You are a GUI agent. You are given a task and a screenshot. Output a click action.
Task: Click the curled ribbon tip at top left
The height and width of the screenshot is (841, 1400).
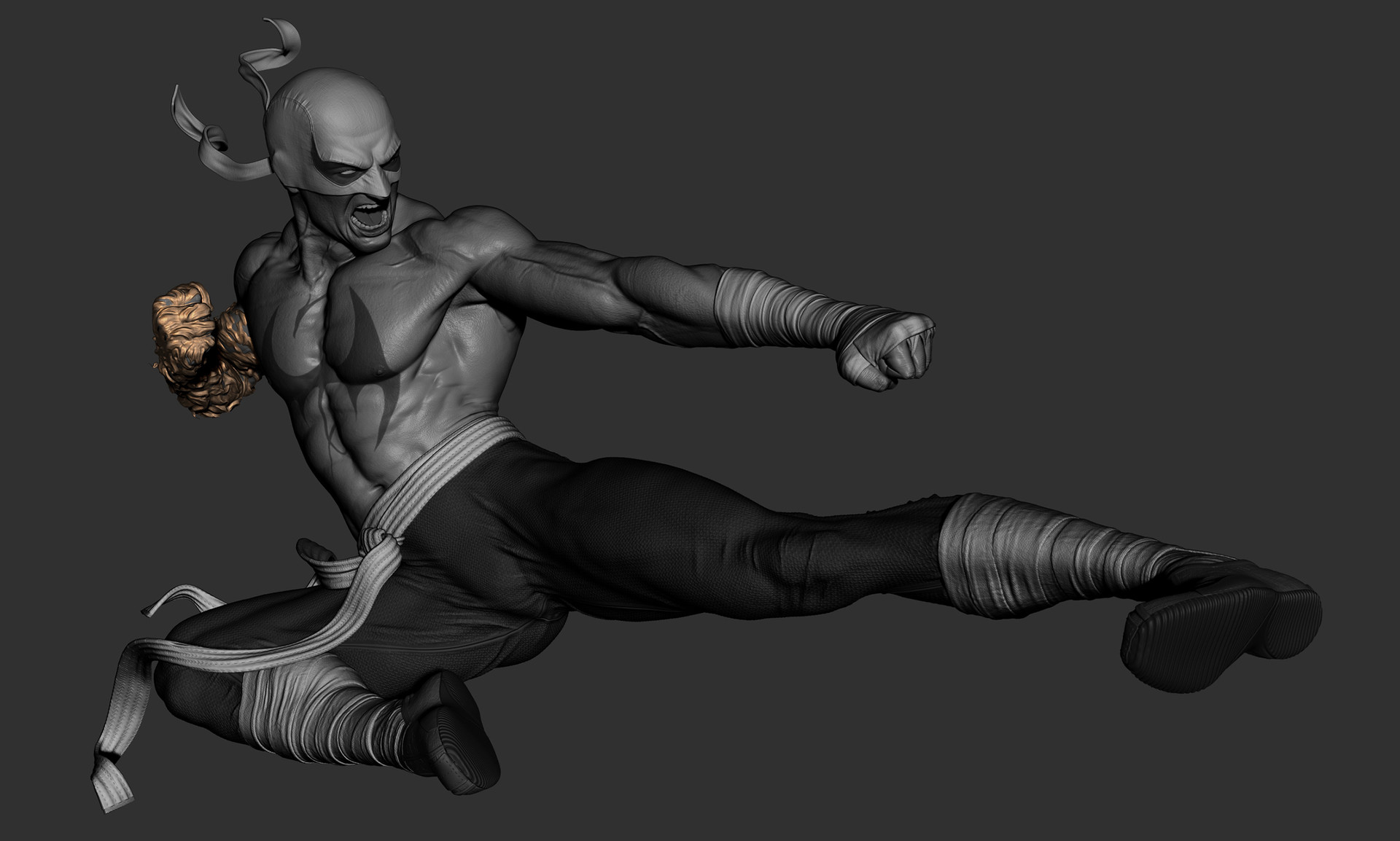pyautogui.click(x=182, y=102)
